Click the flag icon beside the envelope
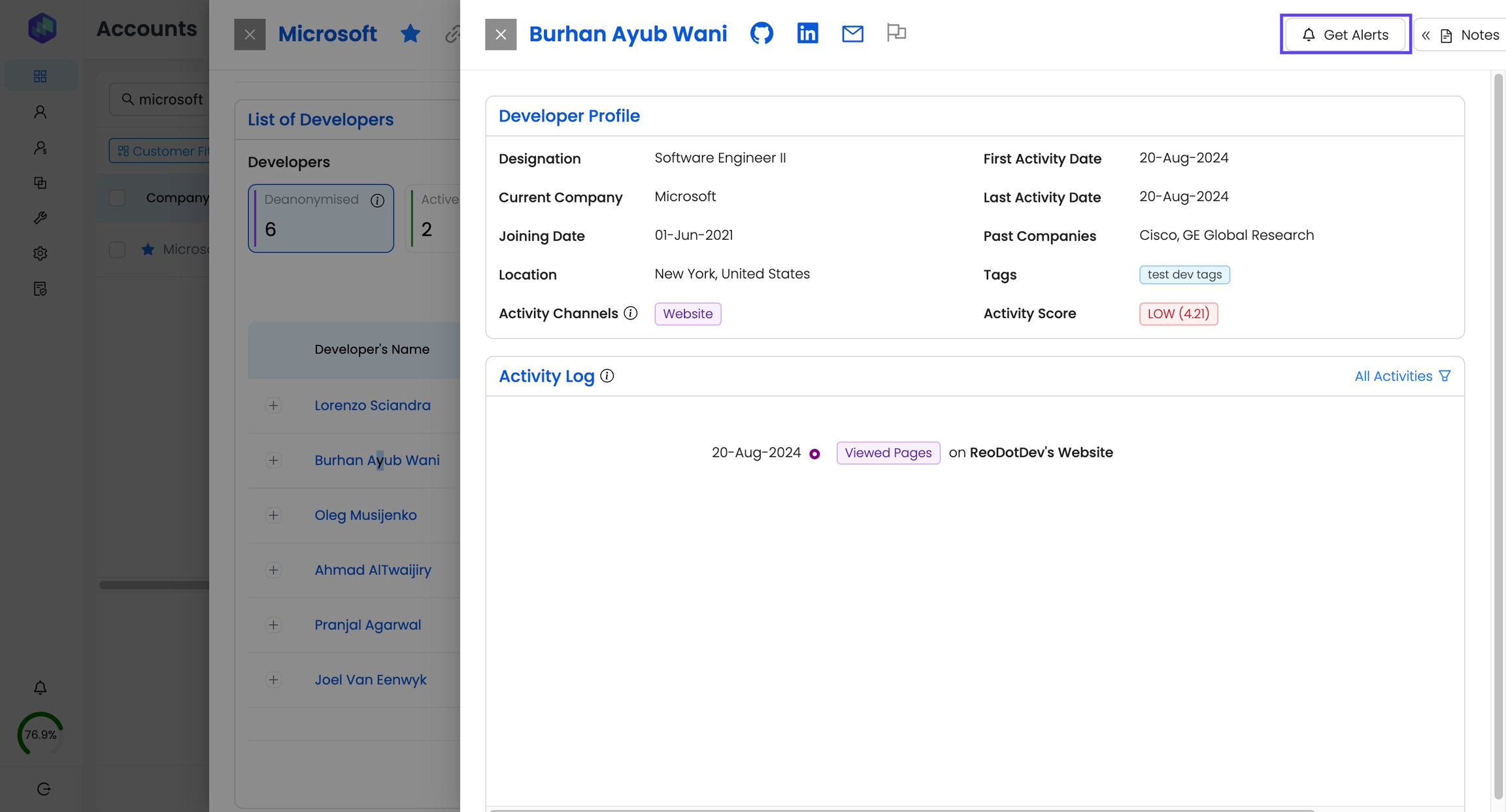This screenshot has width=1506, height=812. click(896, 32)
